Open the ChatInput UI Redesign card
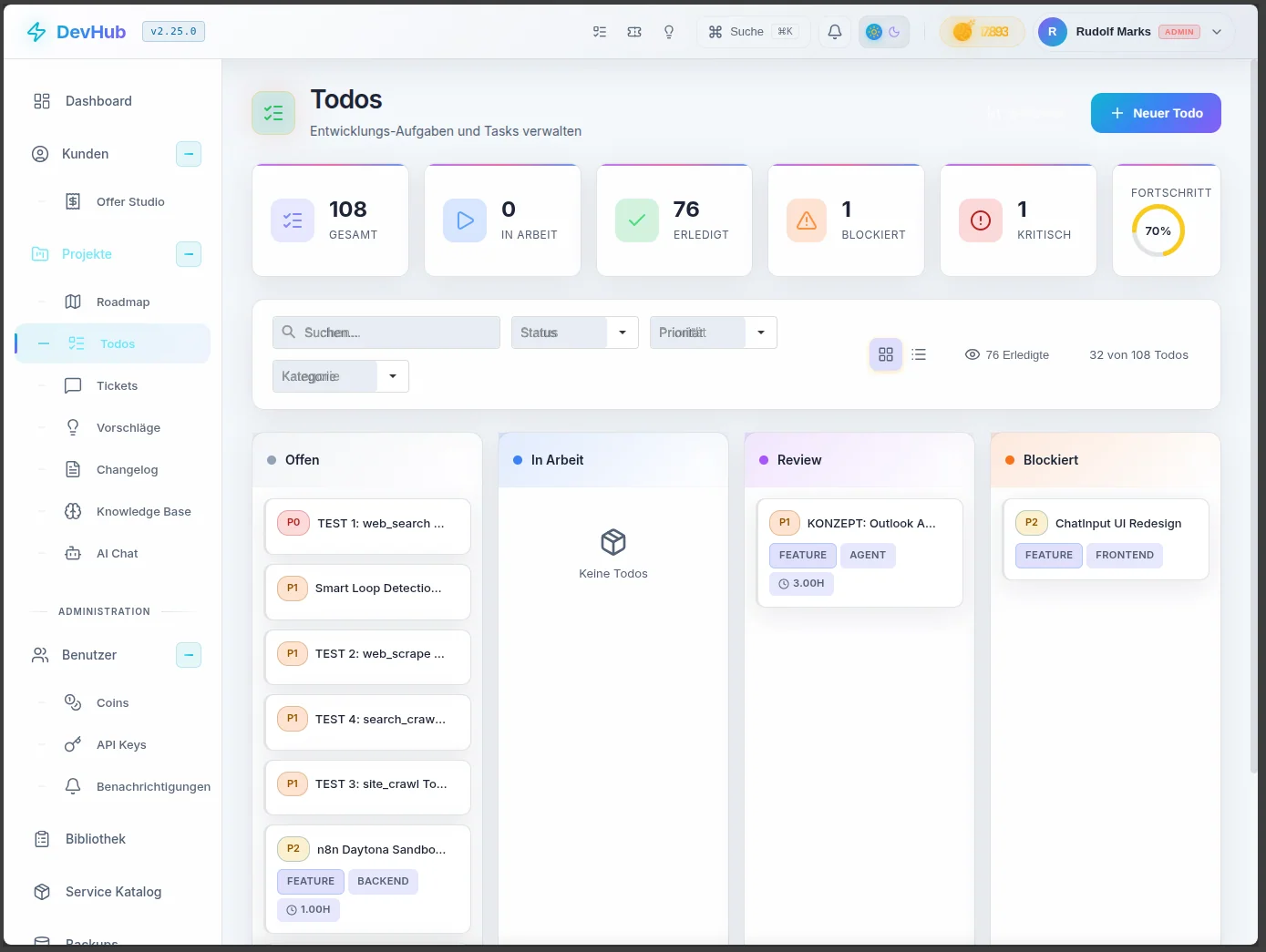Viewport: 1266px width, 952px height. [1106, 539]
